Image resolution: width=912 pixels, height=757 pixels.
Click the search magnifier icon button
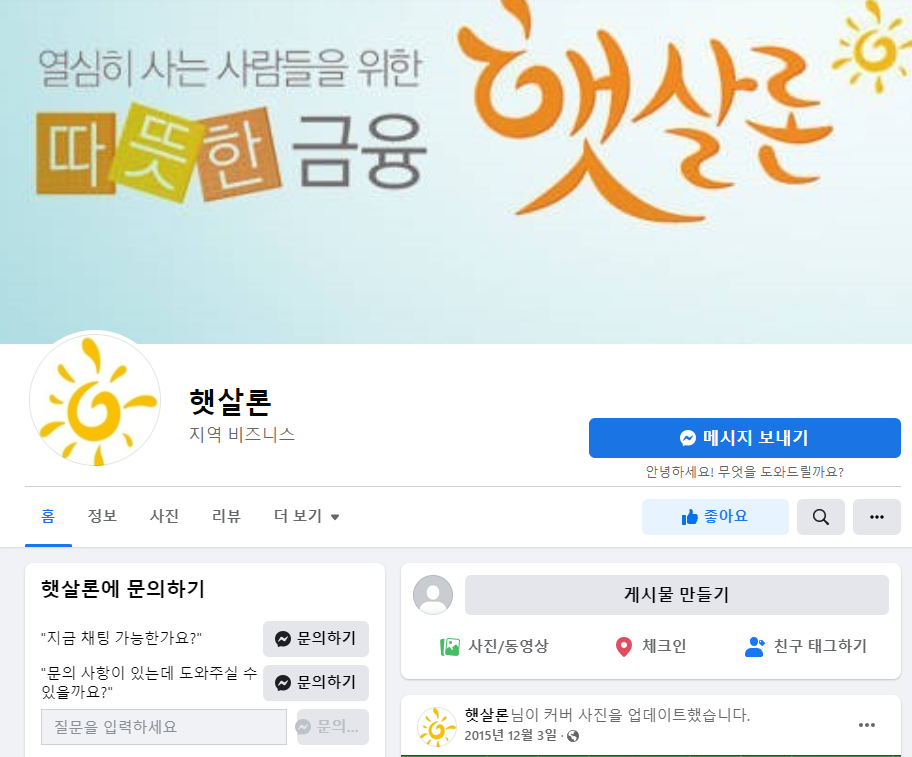click(x=820, y=516)
